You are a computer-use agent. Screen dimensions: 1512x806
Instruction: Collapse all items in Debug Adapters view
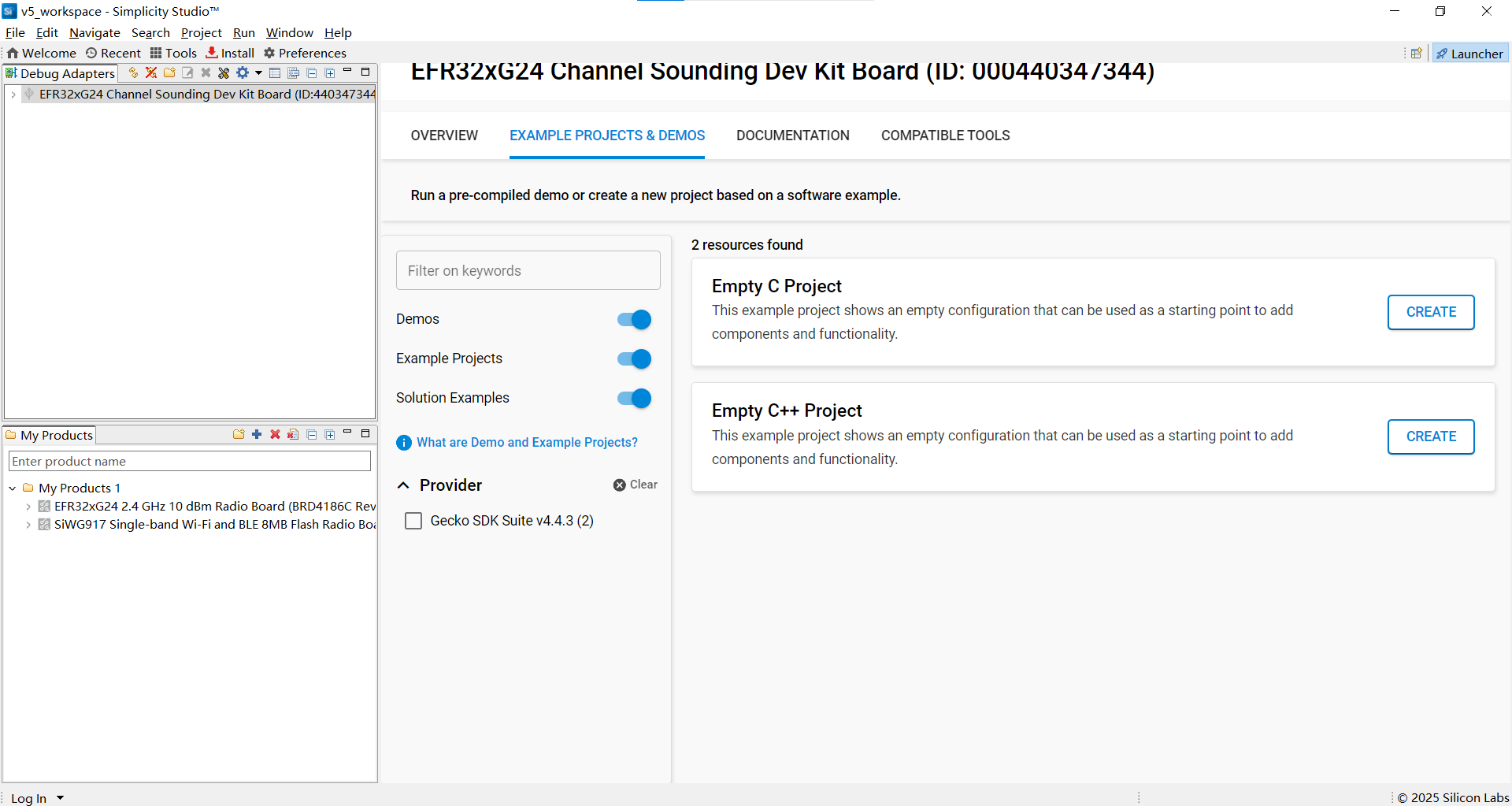tap(312, 72)
